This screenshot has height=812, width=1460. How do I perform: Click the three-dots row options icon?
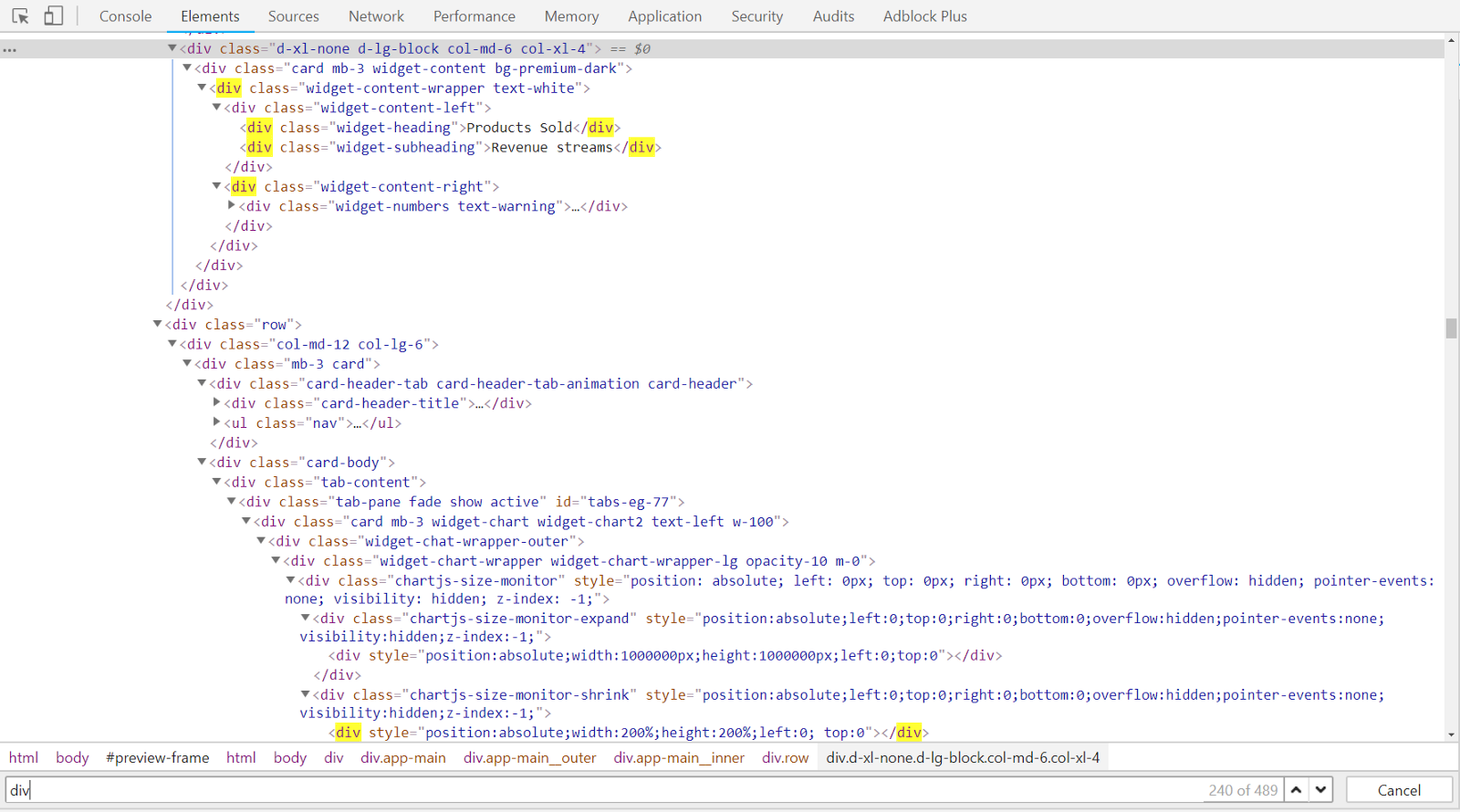(x=10, y=50)
